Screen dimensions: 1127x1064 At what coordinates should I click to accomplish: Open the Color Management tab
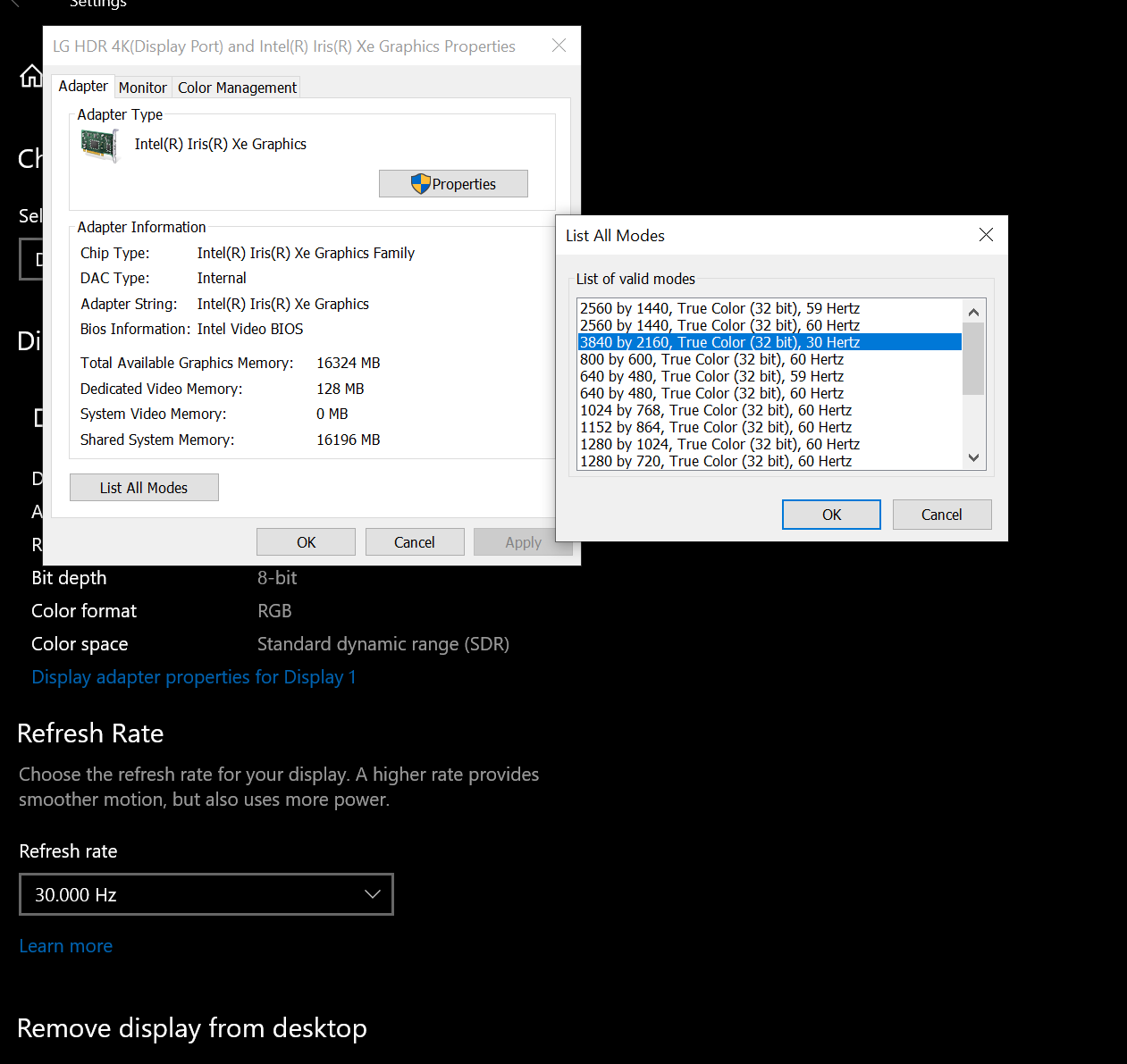(237, 88)
